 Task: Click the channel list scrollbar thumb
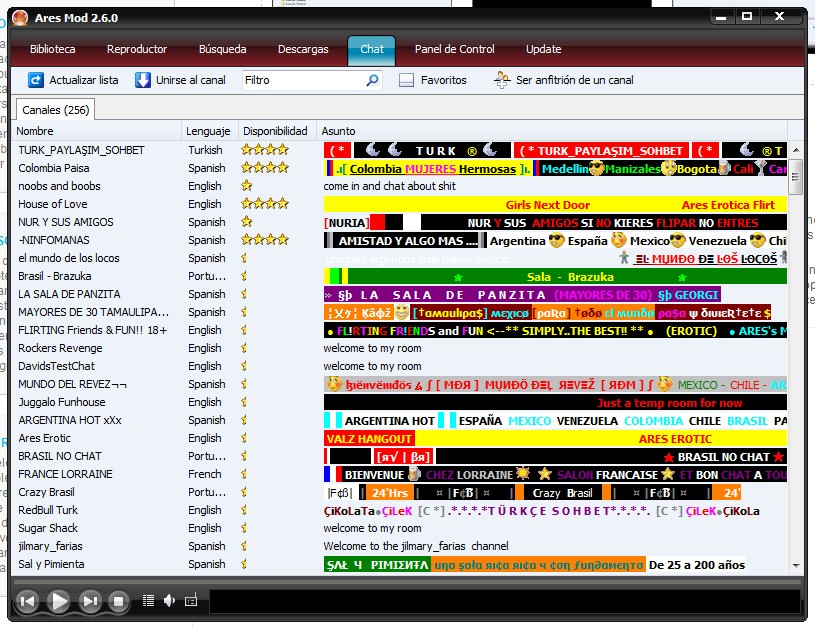(795, 177)
